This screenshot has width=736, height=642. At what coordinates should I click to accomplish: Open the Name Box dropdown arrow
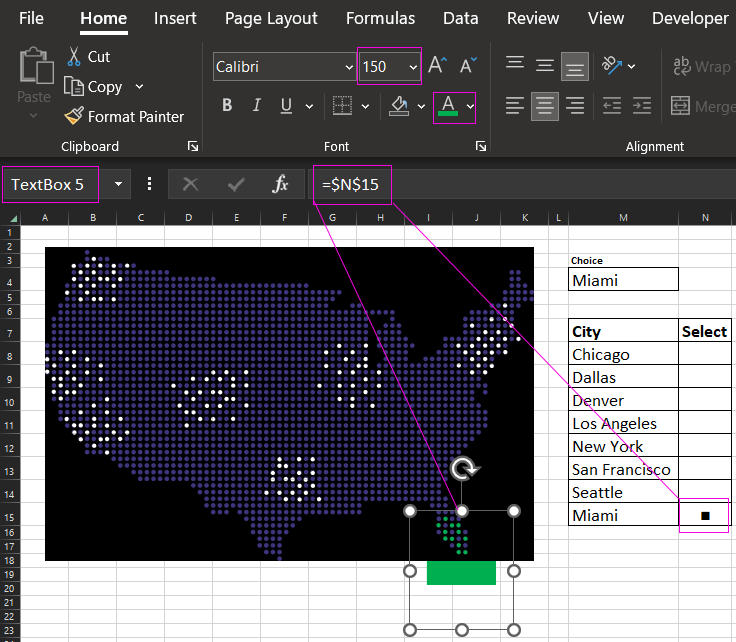pos(119,184)
